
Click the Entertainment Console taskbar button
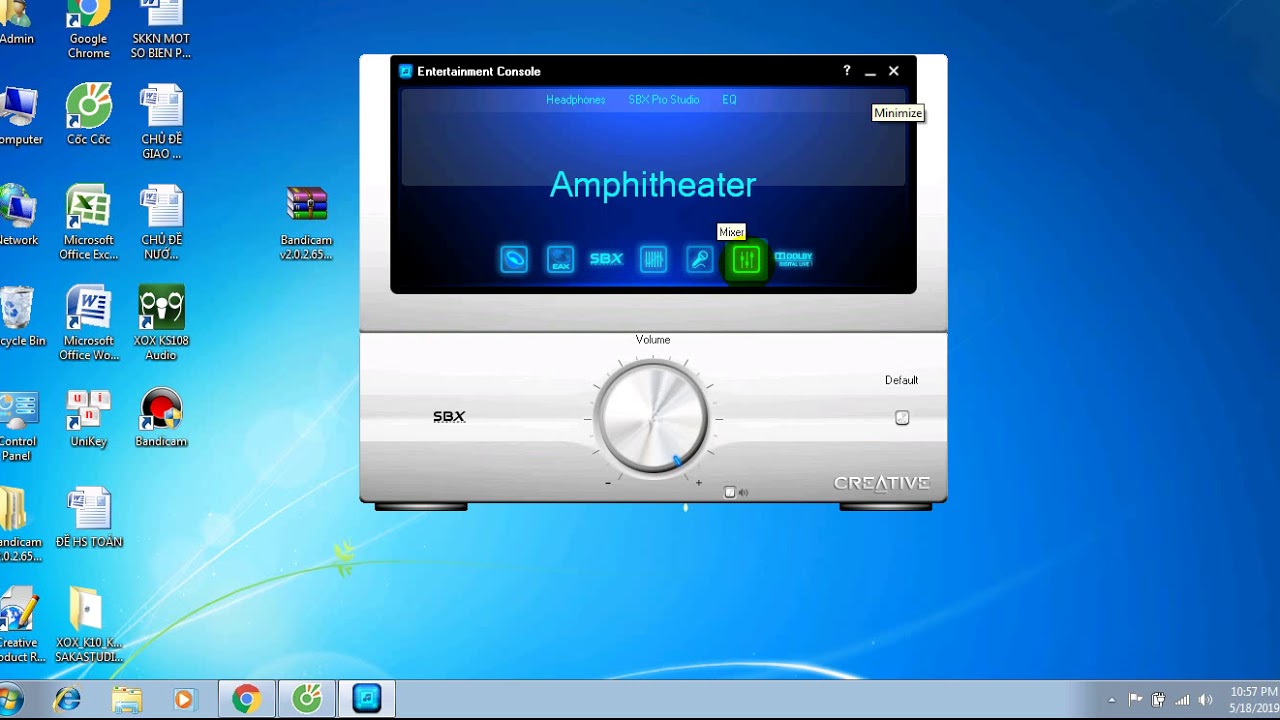tap(367, 699)
